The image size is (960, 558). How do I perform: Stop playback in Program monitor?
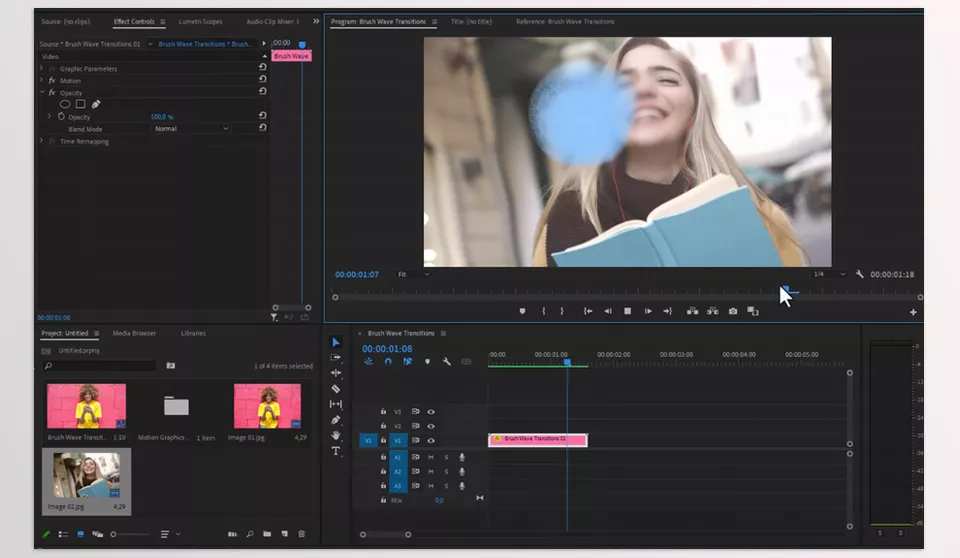tap(628, 311)
